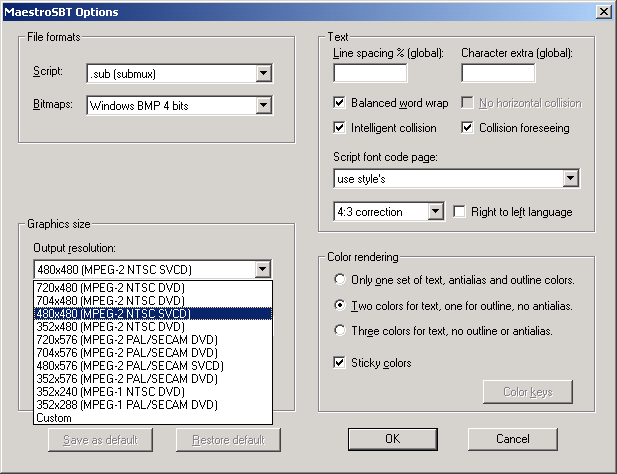The height and width of the screenshot is (474, 617).
Task: Select Three colors for text option
Action: click(x=341, y=331)
